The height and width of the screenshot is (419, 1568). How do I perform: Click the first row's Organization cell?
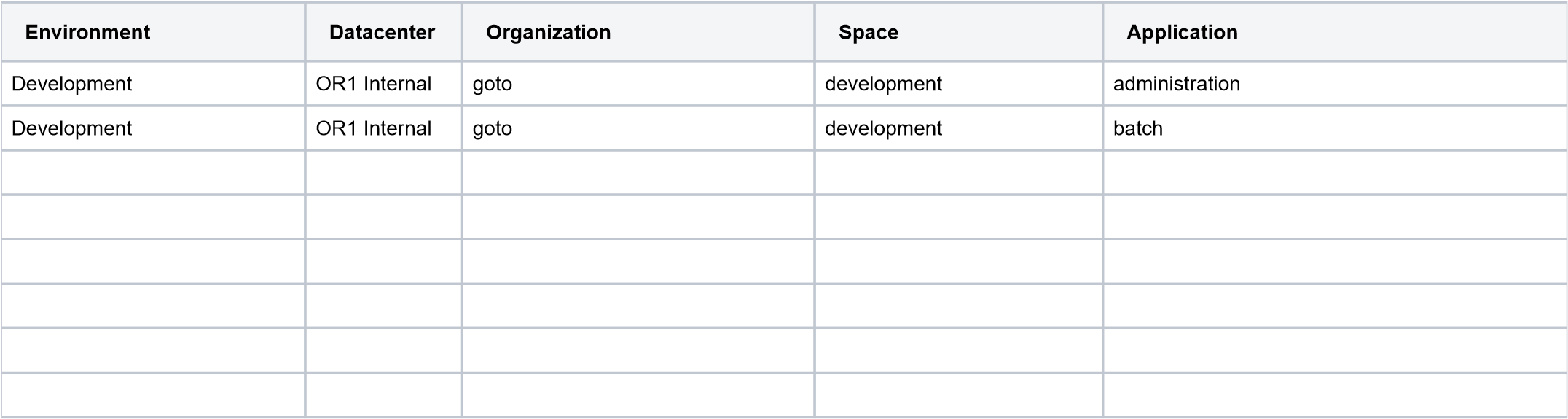638,84
